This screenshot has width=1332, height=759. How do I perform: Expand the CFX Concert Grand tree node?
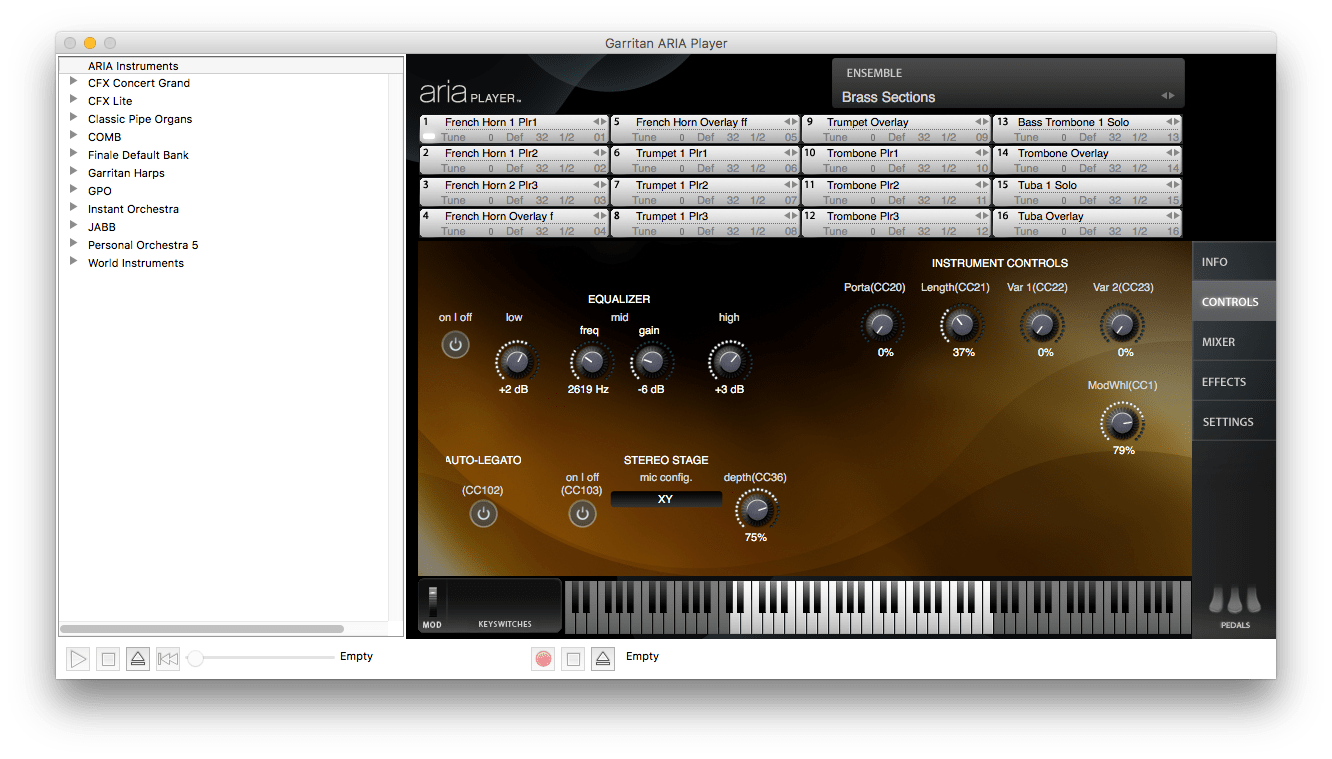click(74, 83)
